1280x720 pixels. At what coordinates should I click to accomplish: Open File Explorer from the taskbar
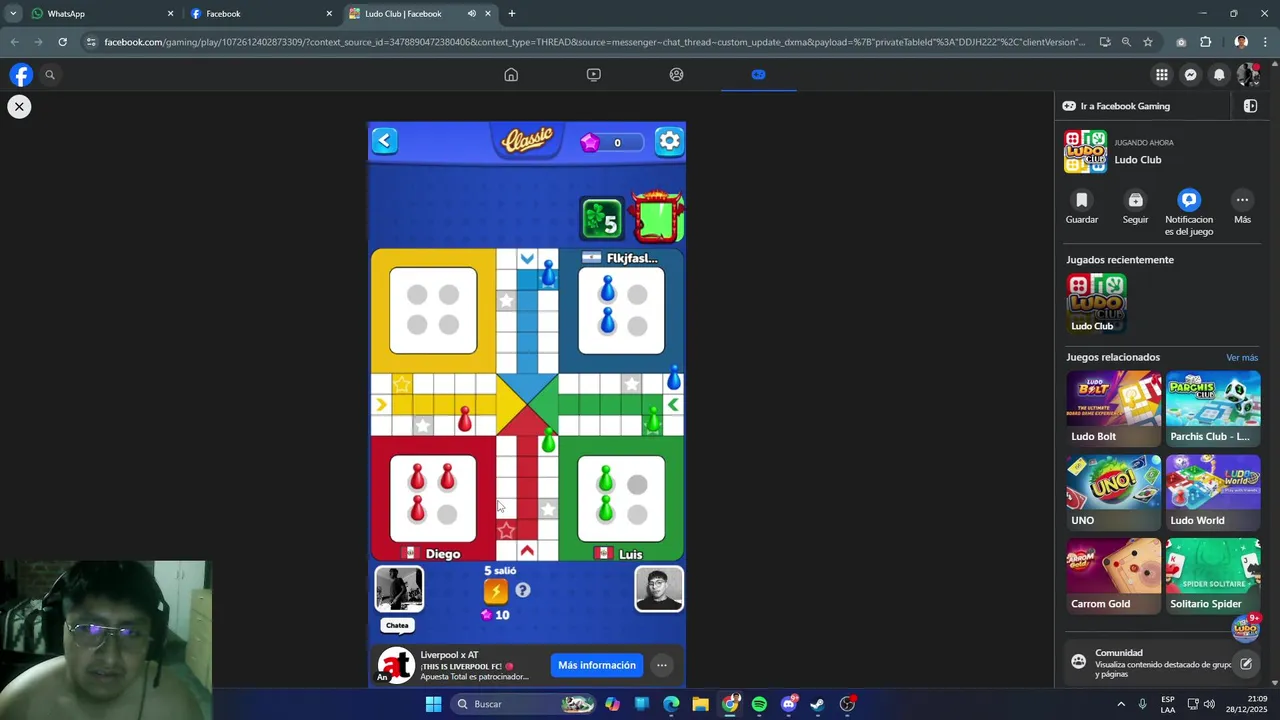[700, 704]
